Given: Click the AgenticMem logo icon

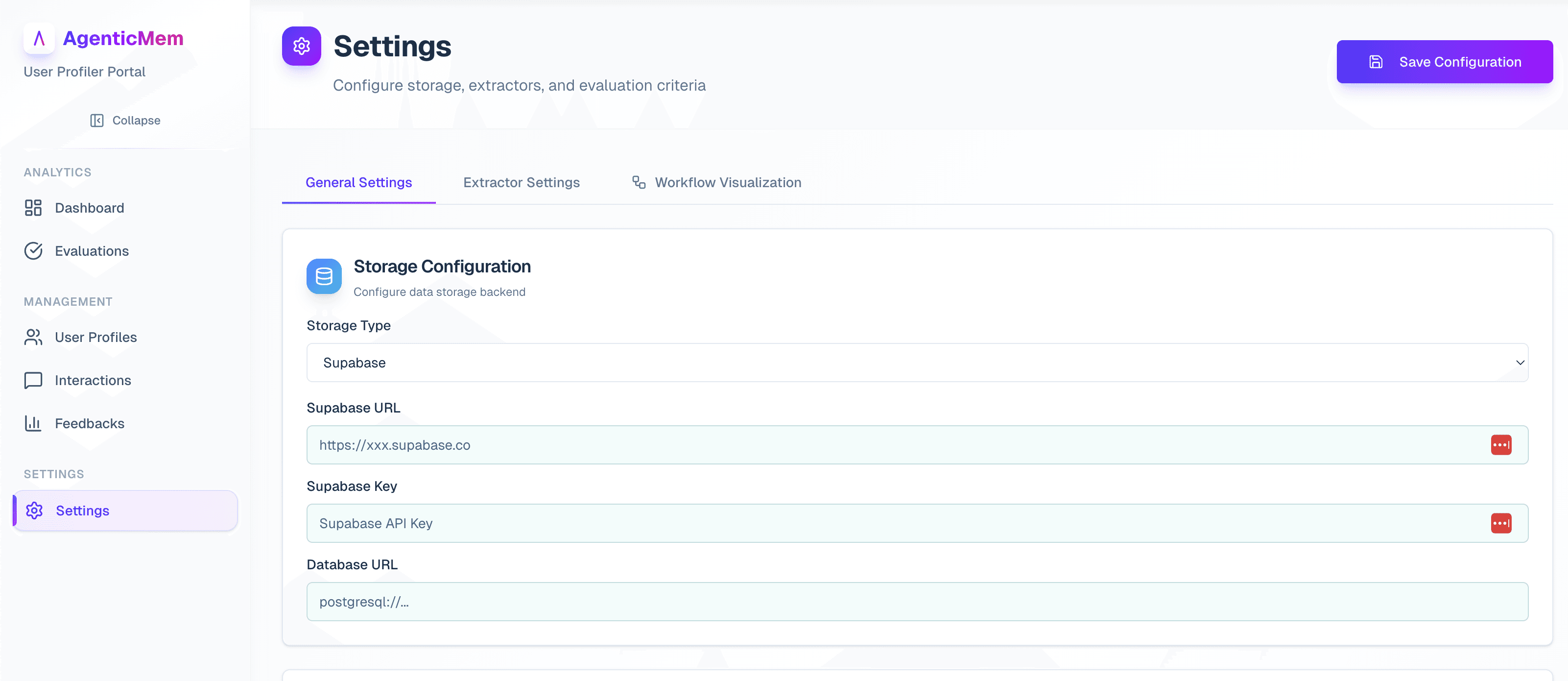Looking at the screenshot, I should (x=39, y=38).
